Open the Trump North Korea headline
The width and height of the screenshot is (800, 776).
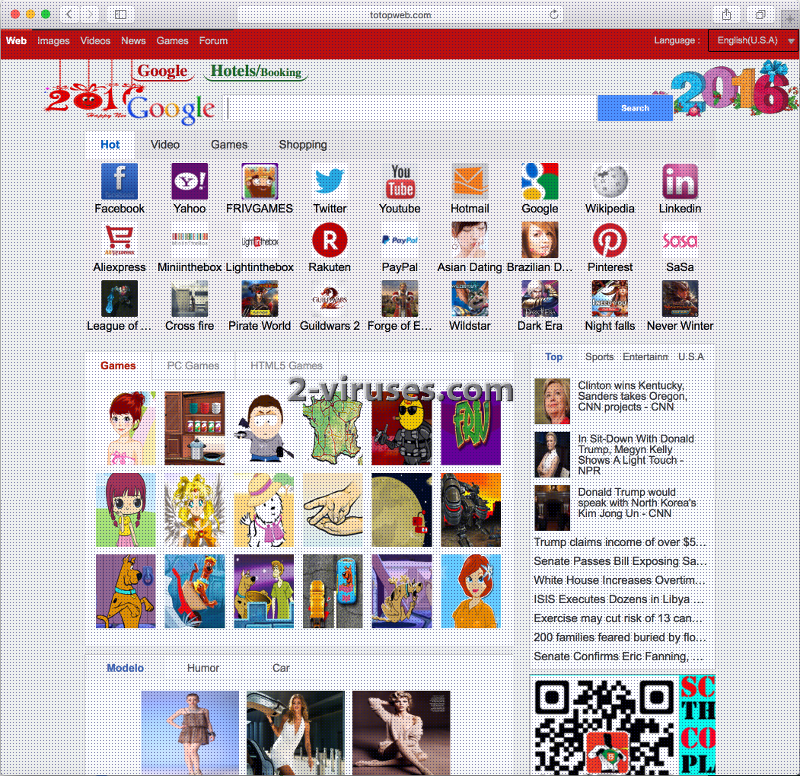(x=637, y=503)
